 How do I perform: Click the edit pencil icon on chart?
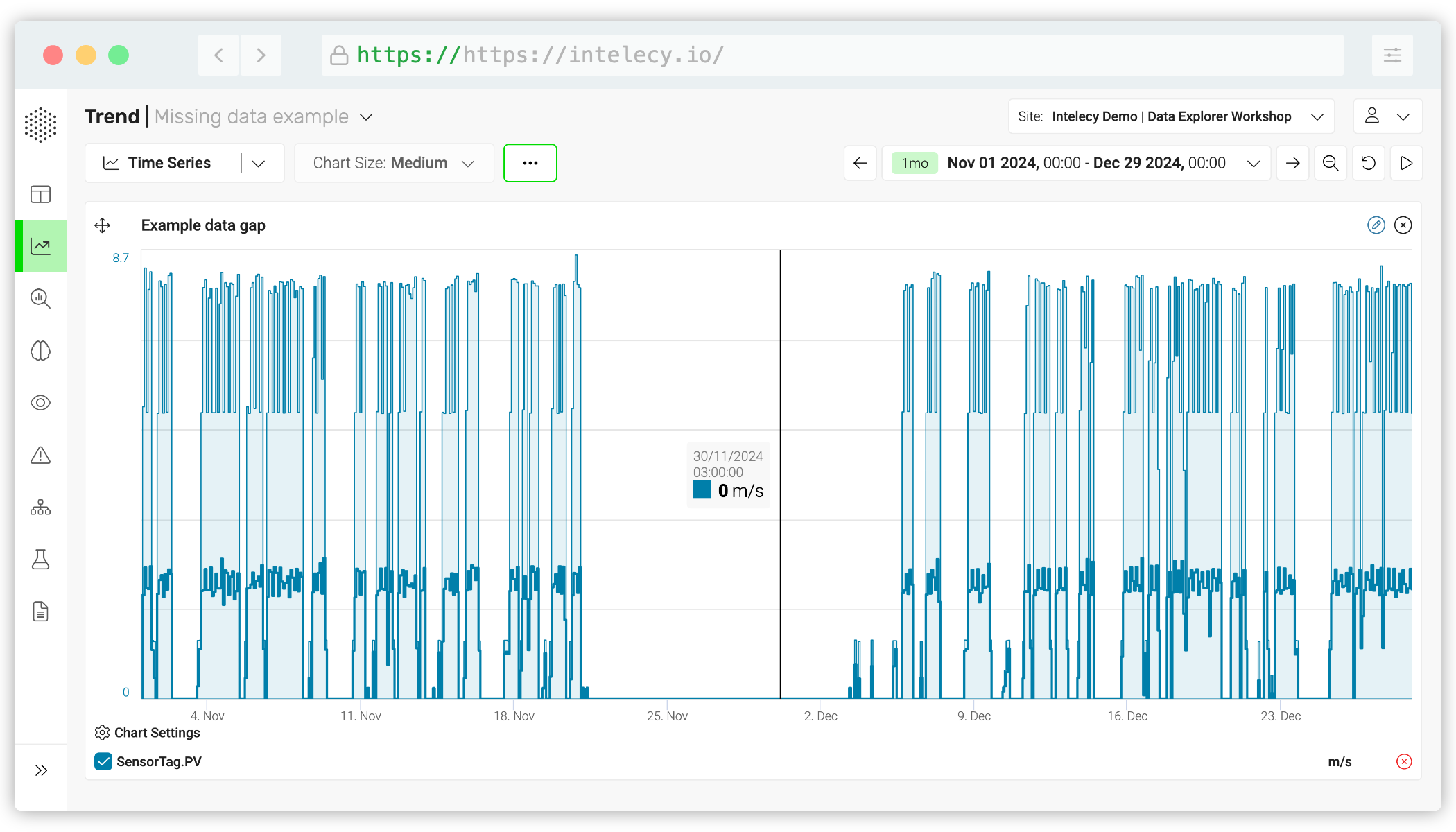coord(1376,225)
